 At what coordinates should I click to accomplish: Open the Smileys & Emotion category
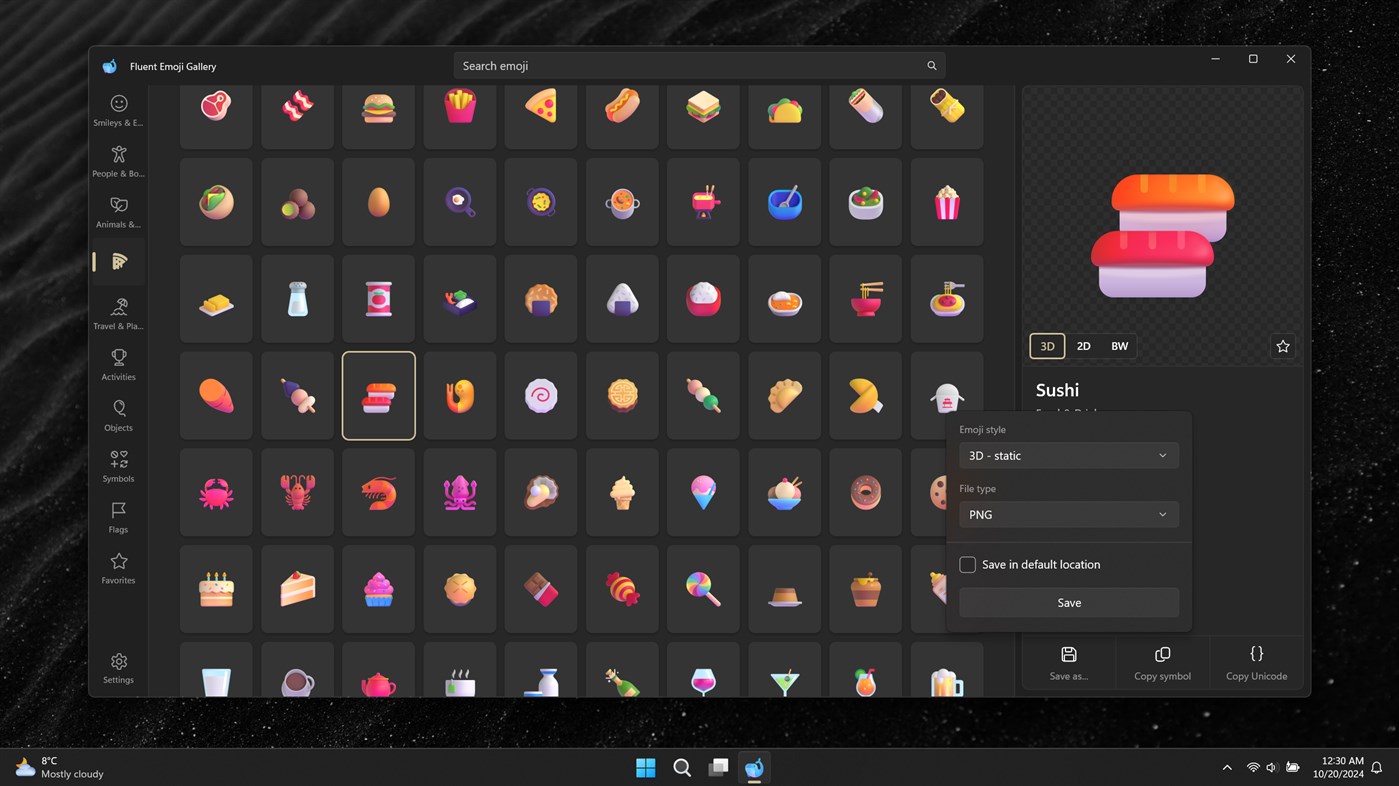[118, 110]
